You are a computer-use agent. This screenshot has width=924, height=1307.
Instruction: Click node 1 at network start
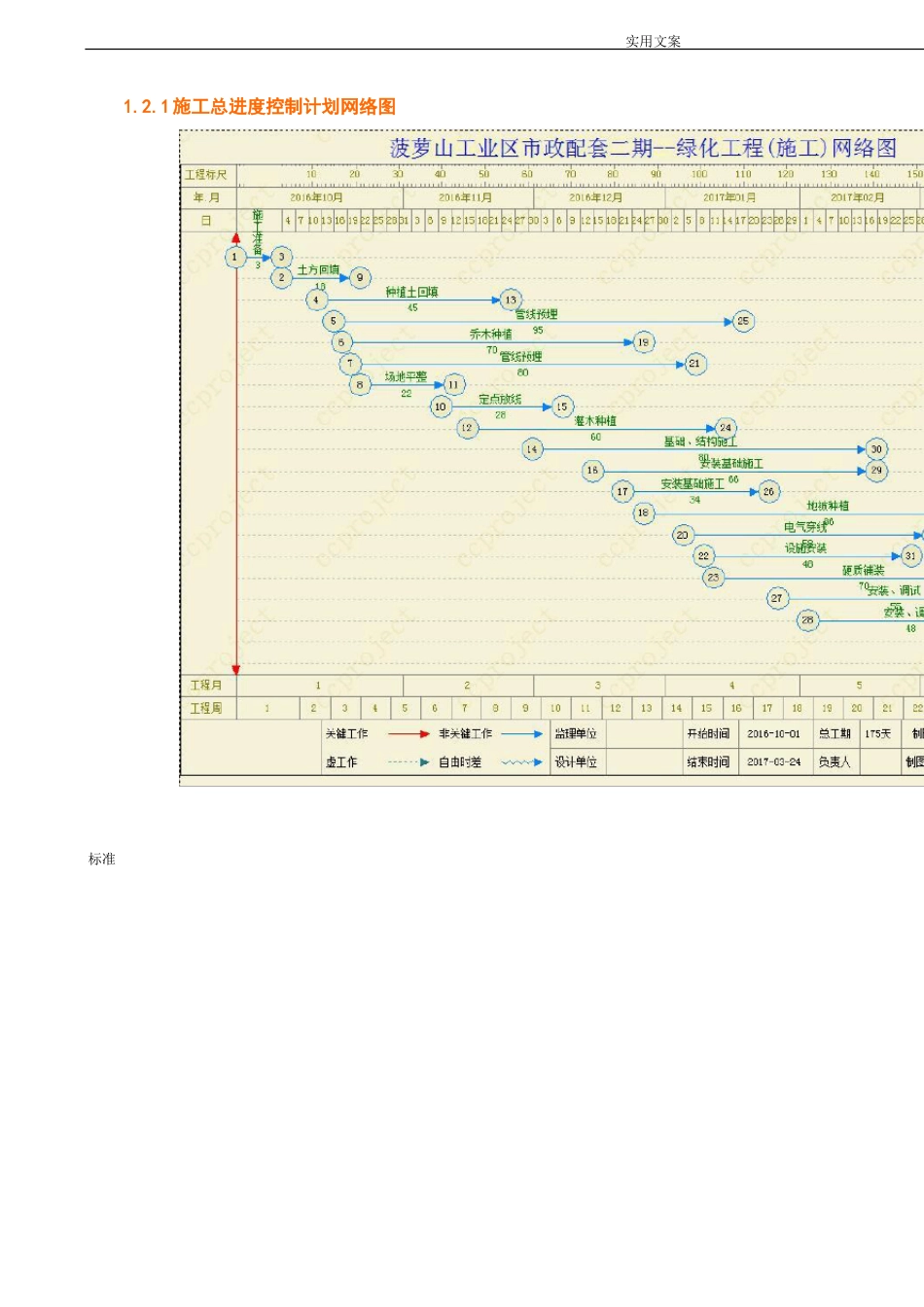pyautogui.click(x=234, y=257)
